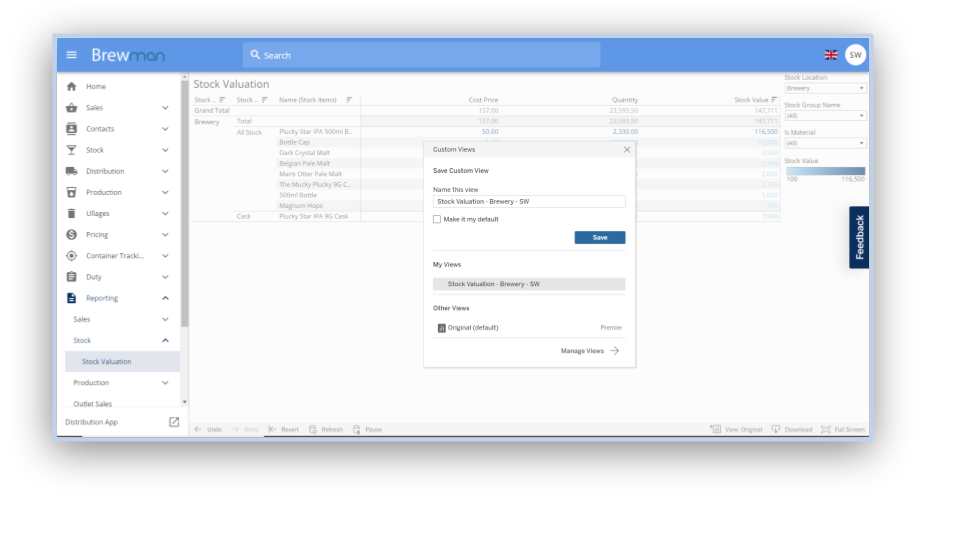Click the Sales basket icon
This screenshot has height=540, width=960.
click(72, 108)
